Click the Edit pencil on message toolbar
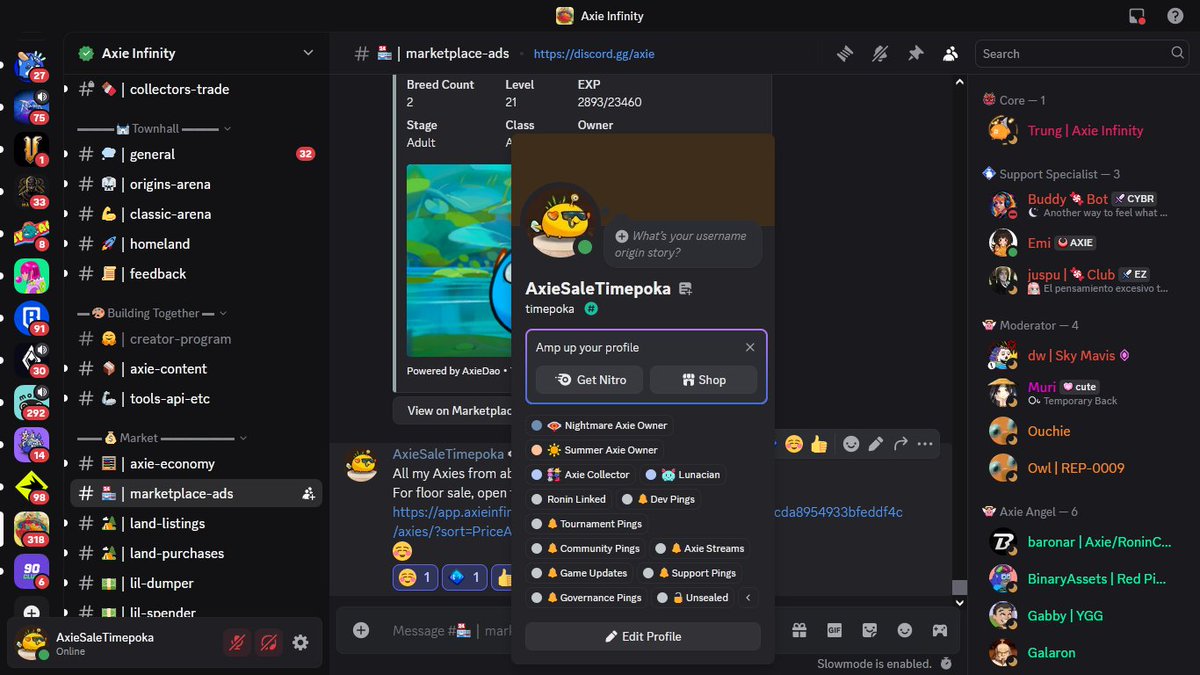This screenshot has width=1200, height=675. pos(876,444)
